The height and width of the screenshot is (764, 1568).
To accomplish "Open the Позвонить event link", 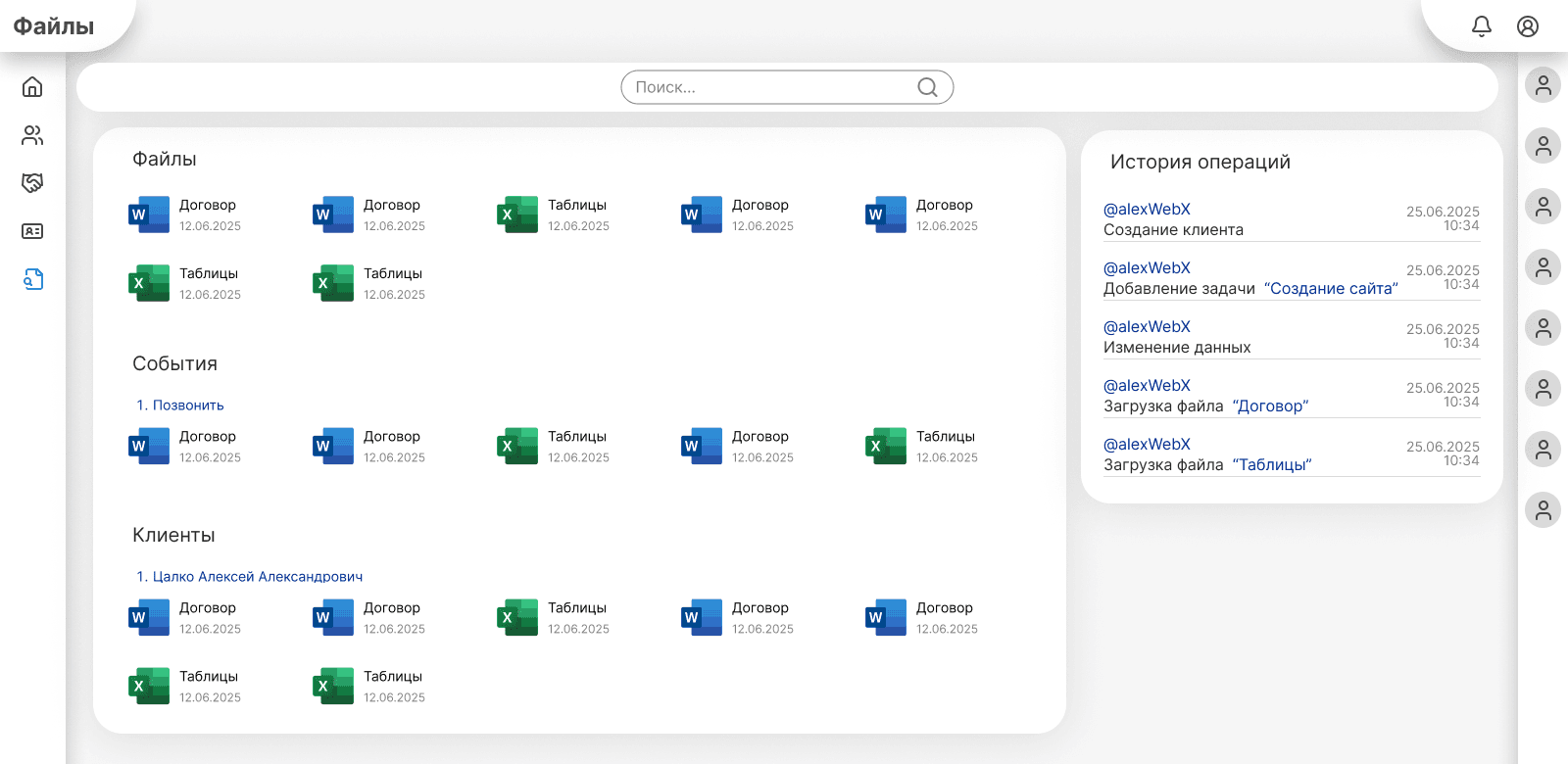I will tap(187, 406).
